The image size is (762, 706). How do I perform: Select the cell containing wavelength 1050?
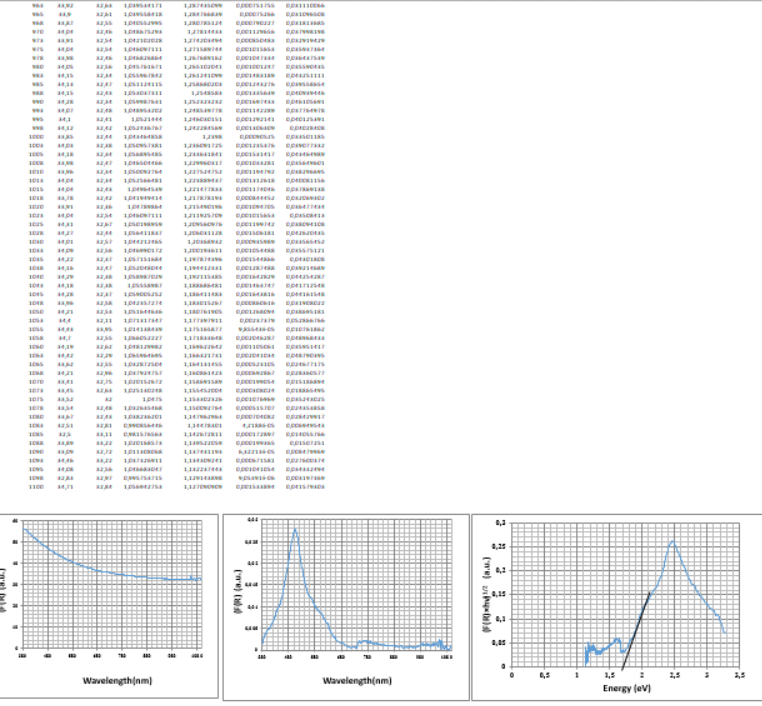36,312
